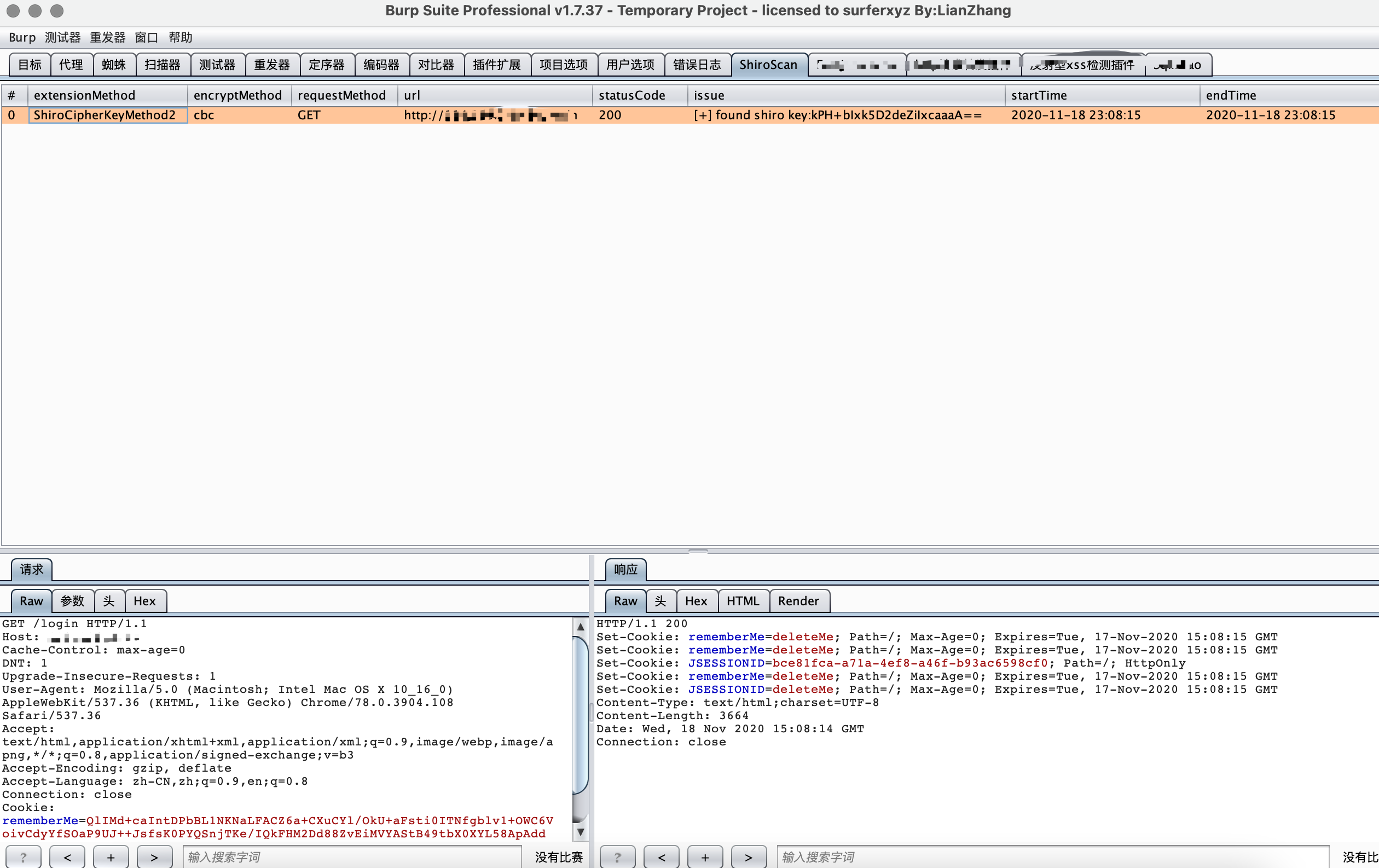
Task: Click the request panel previous match arrow
Action: (67, 857)
